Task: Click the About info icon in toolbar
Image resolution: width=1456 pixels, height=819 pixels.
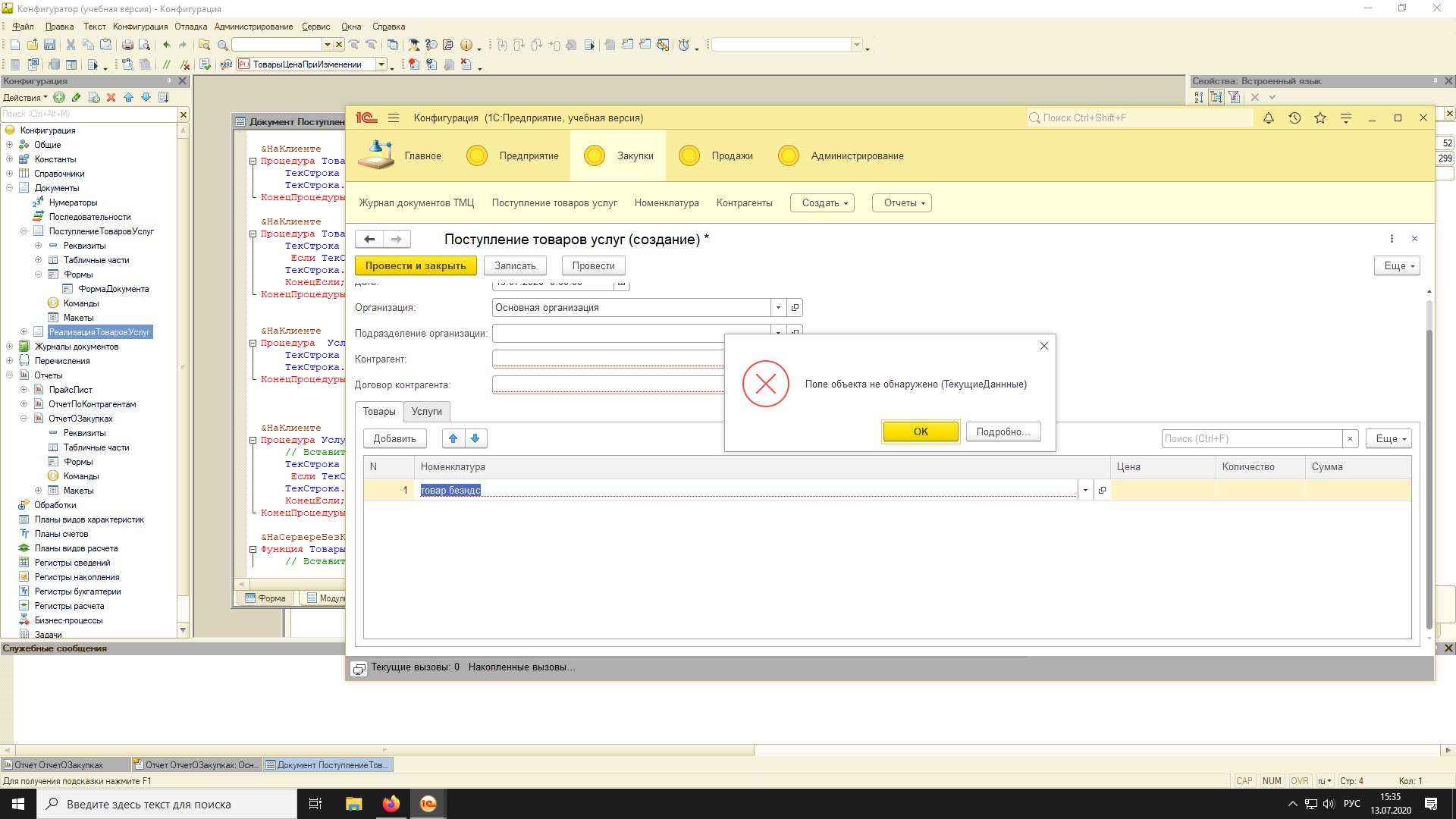Action: point(466,45)
